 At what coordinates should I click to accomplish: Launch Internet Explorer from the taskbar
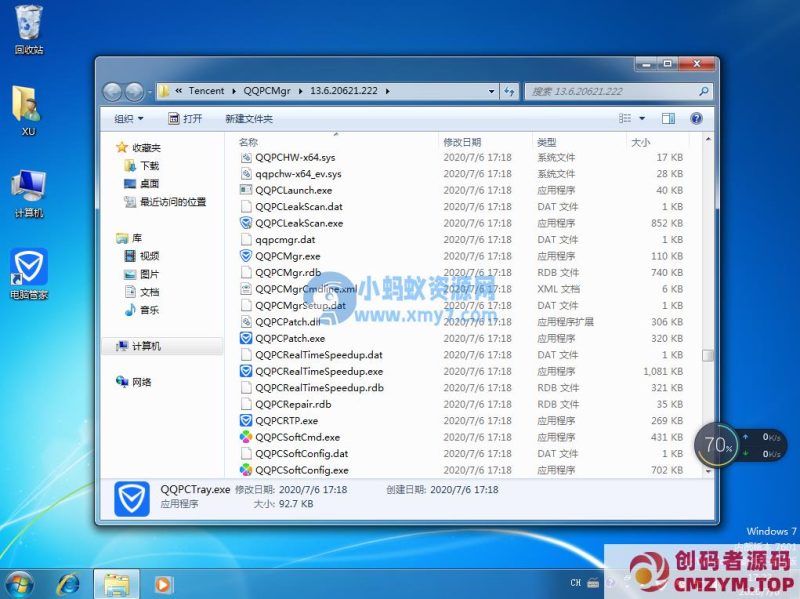coord(68,583)
